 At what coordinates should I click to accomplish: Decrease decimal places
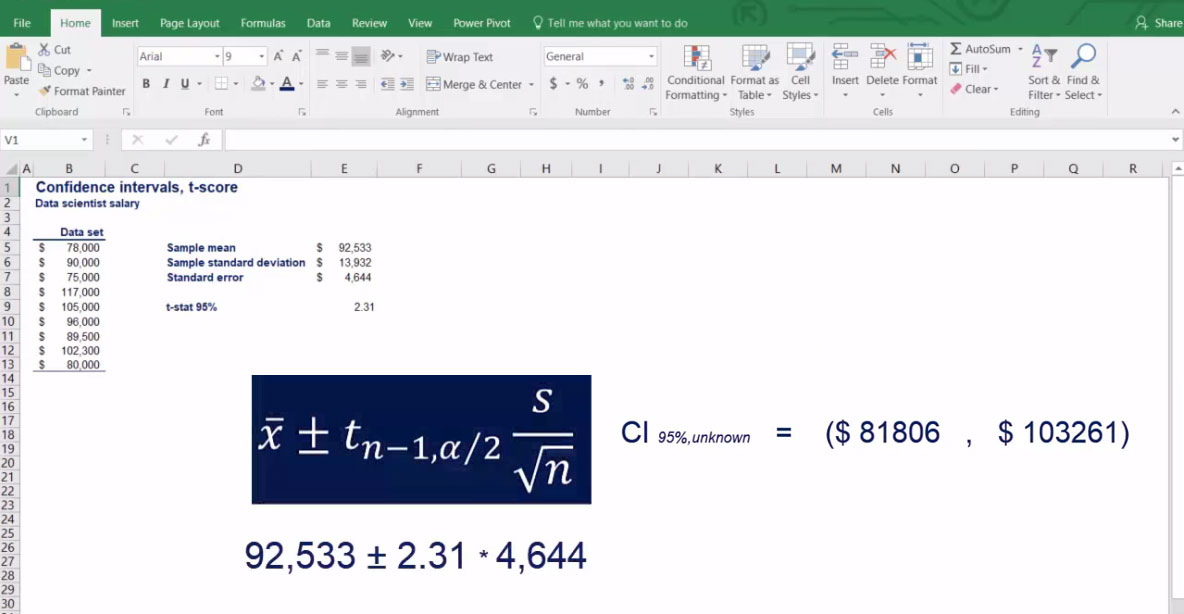pyautogui.click(x=648, y=84)
